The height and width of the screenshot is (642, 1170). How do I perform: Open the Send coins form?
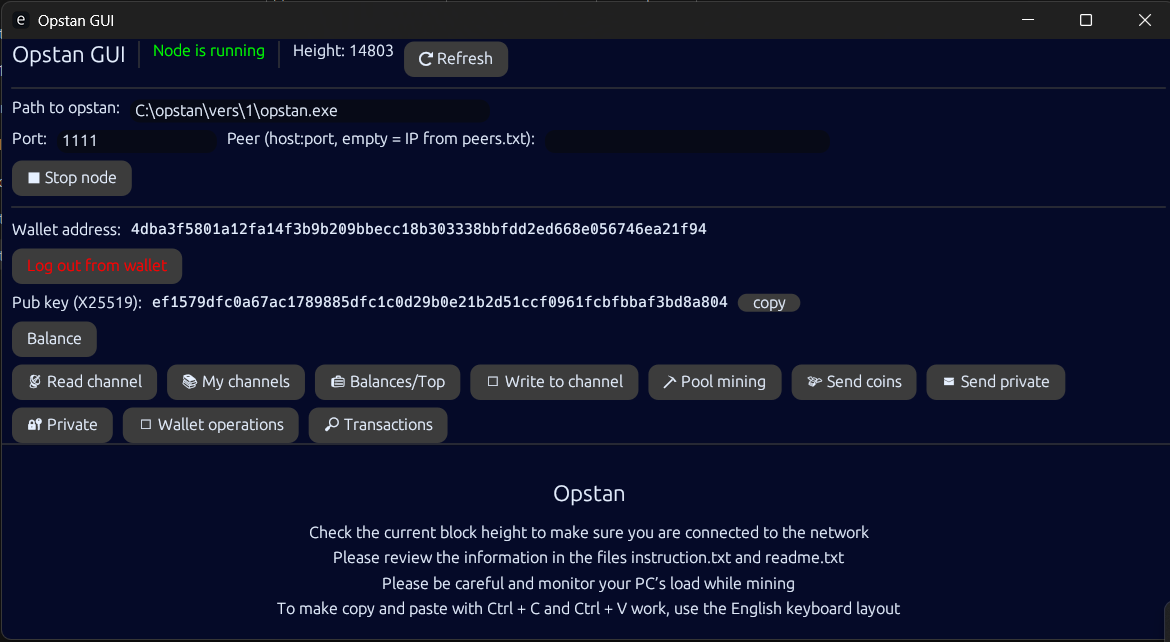click(853, 382)
